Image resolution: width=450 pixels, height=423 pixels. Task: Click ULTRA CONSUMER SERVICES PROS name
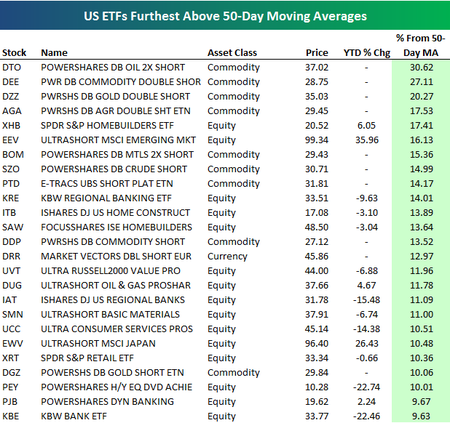(117, 329)
